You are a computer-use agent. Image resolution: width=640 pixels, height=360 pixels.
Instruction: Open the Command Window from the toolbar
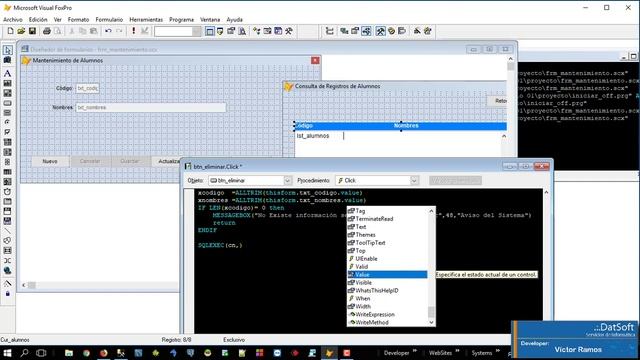click(209, 31)
